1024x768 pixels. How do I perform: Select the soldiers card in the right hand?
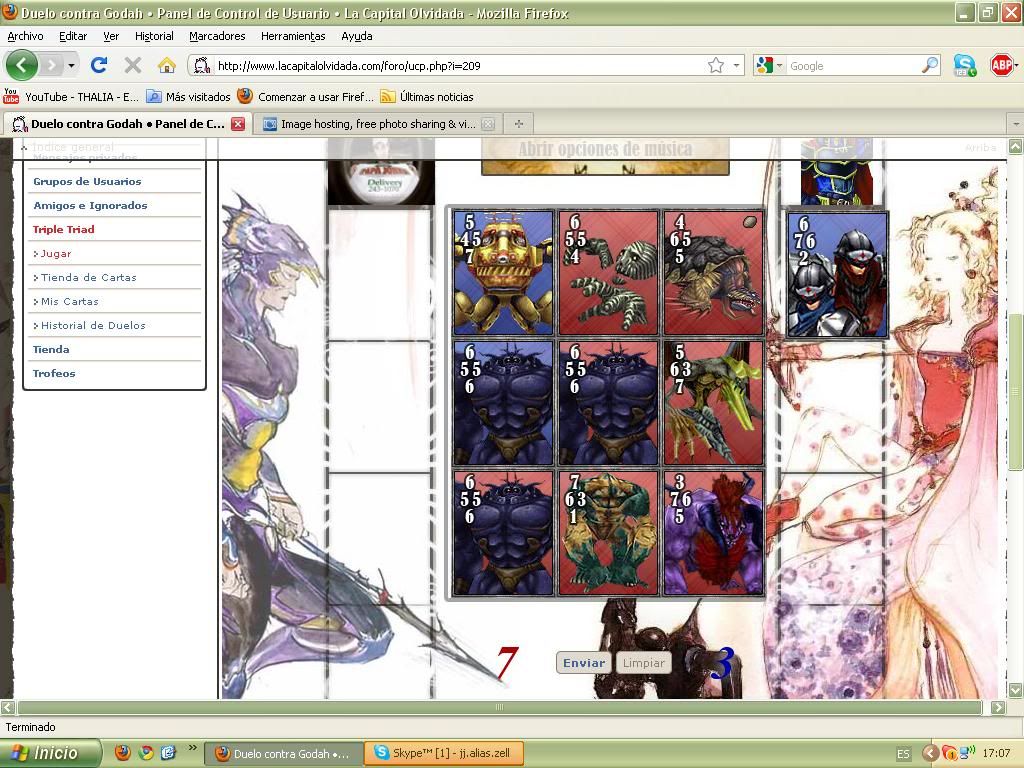click(837, 274)
